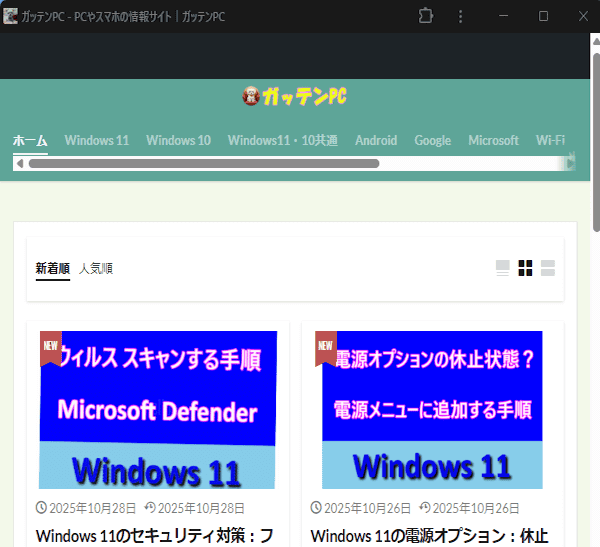Close the ガッテンPC window
The height and width of the screenshot is (547, 600).
click(x=583, y=16)
